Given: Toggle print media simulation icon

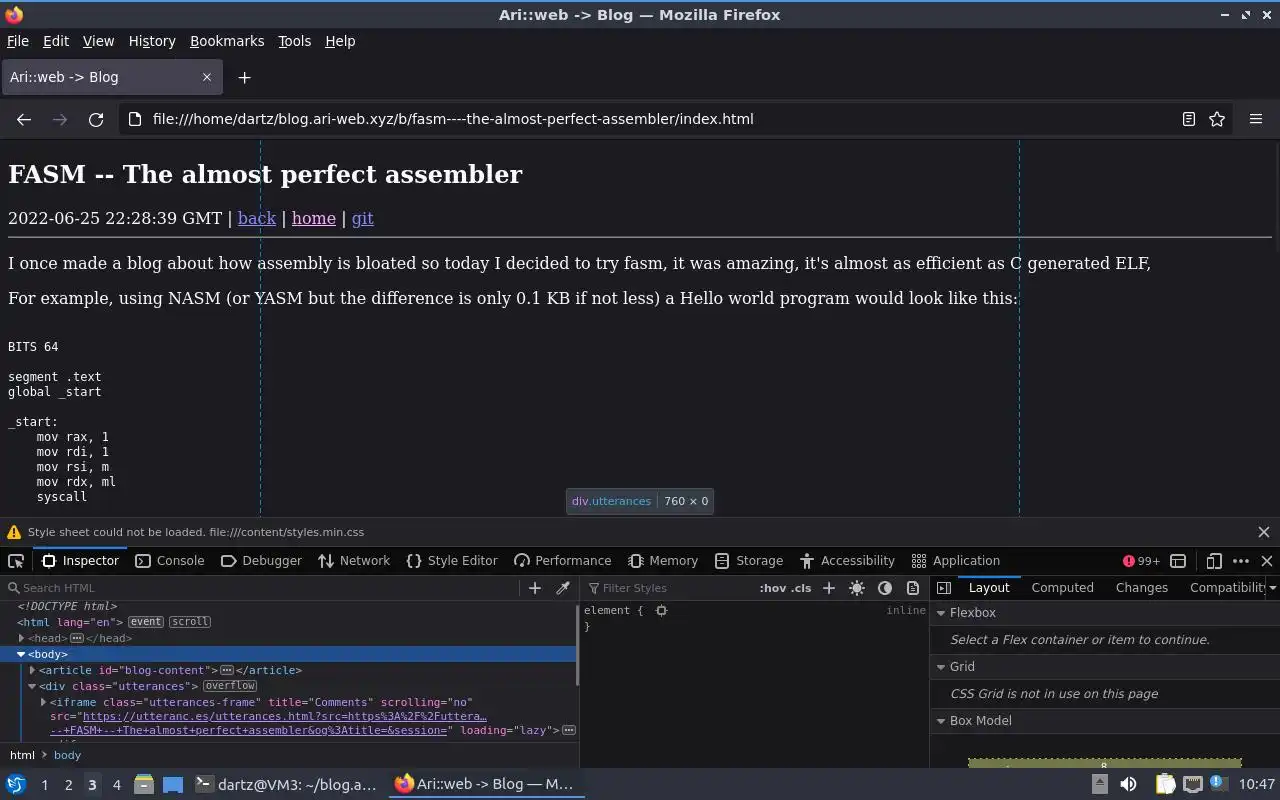Looking at the screenshot, I should pyautogui.click(x=913, y=588).
